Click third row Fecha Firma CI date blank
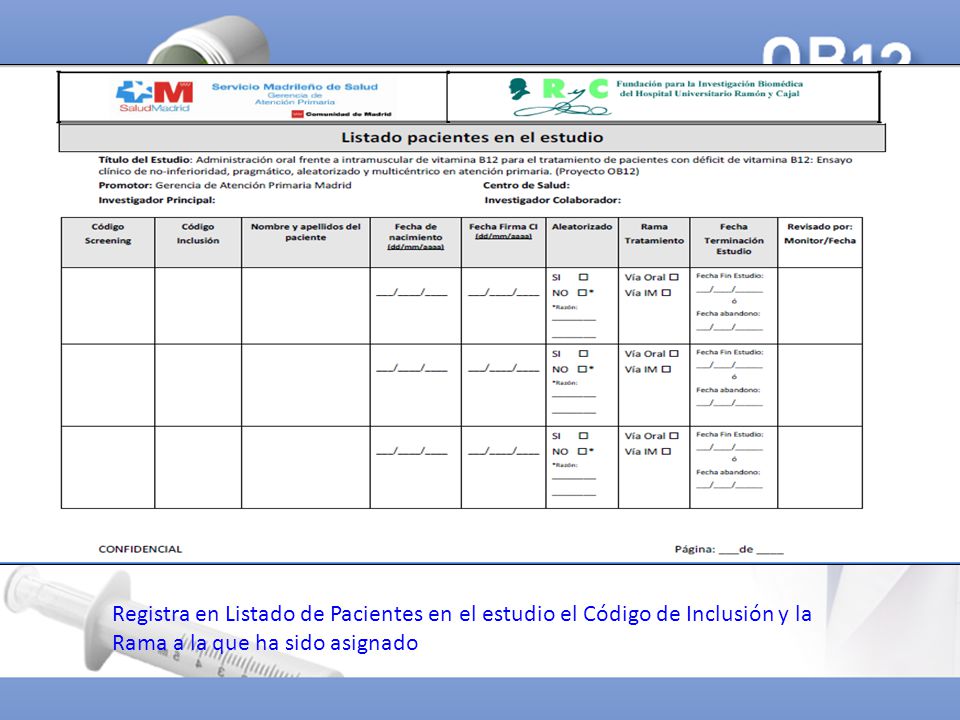This screenshot has height=720, width=960. tap(503, 451)
